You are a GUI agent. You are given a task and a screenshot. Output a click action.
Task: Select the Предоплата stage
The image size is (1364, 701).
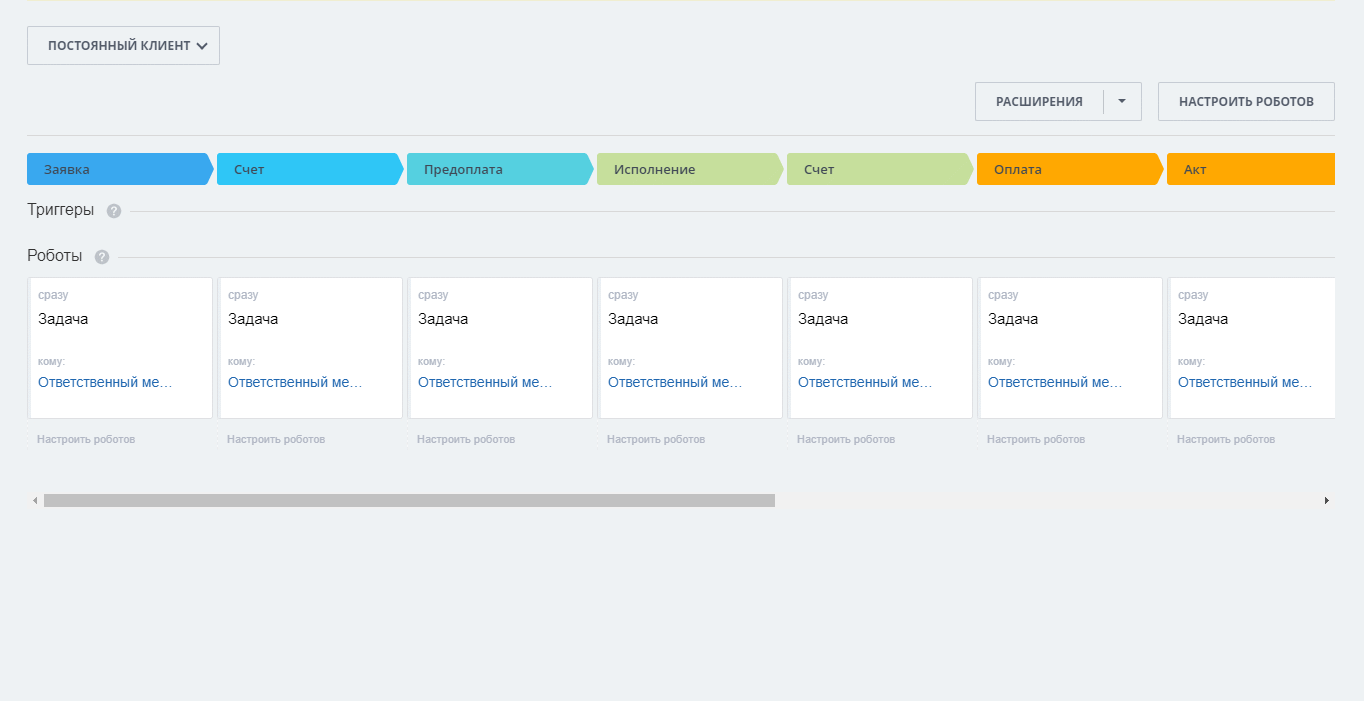pos(497,169)
